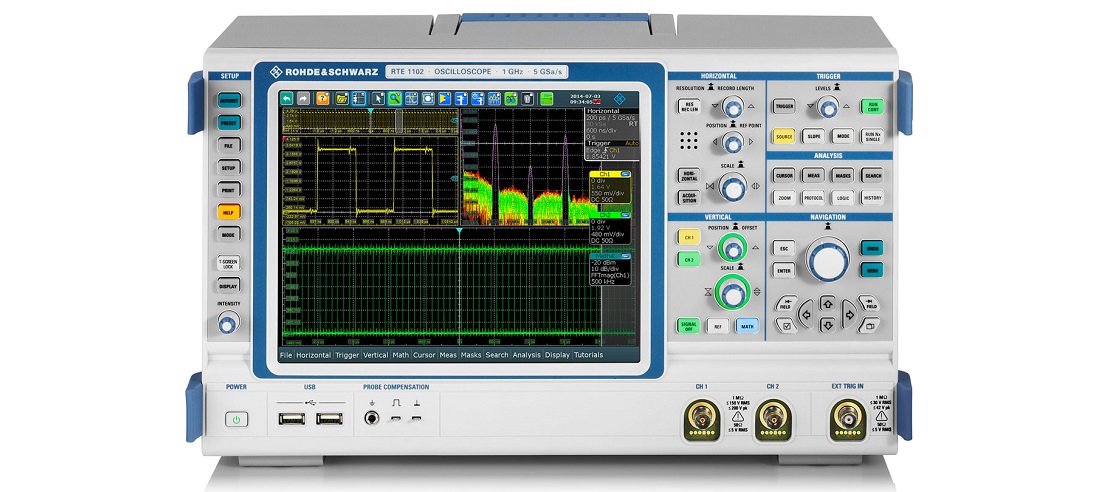Toggle the T-SCREEN LOCK key
1100x492 pixels.
point(229,262)
